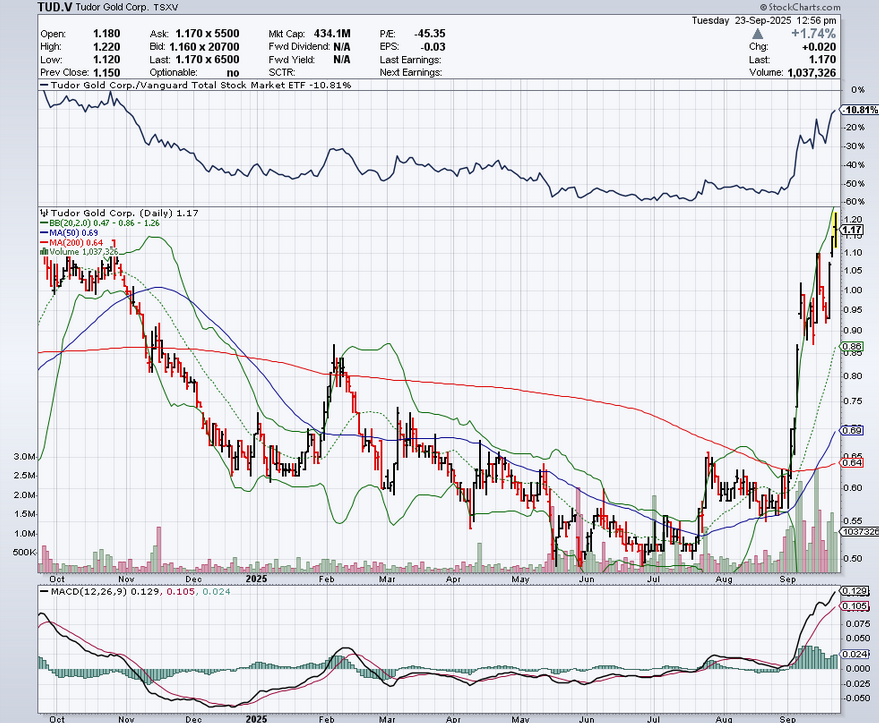Click the green up-arrow change indicator
Screen dimensions: 879x723
tap(755, 34)
